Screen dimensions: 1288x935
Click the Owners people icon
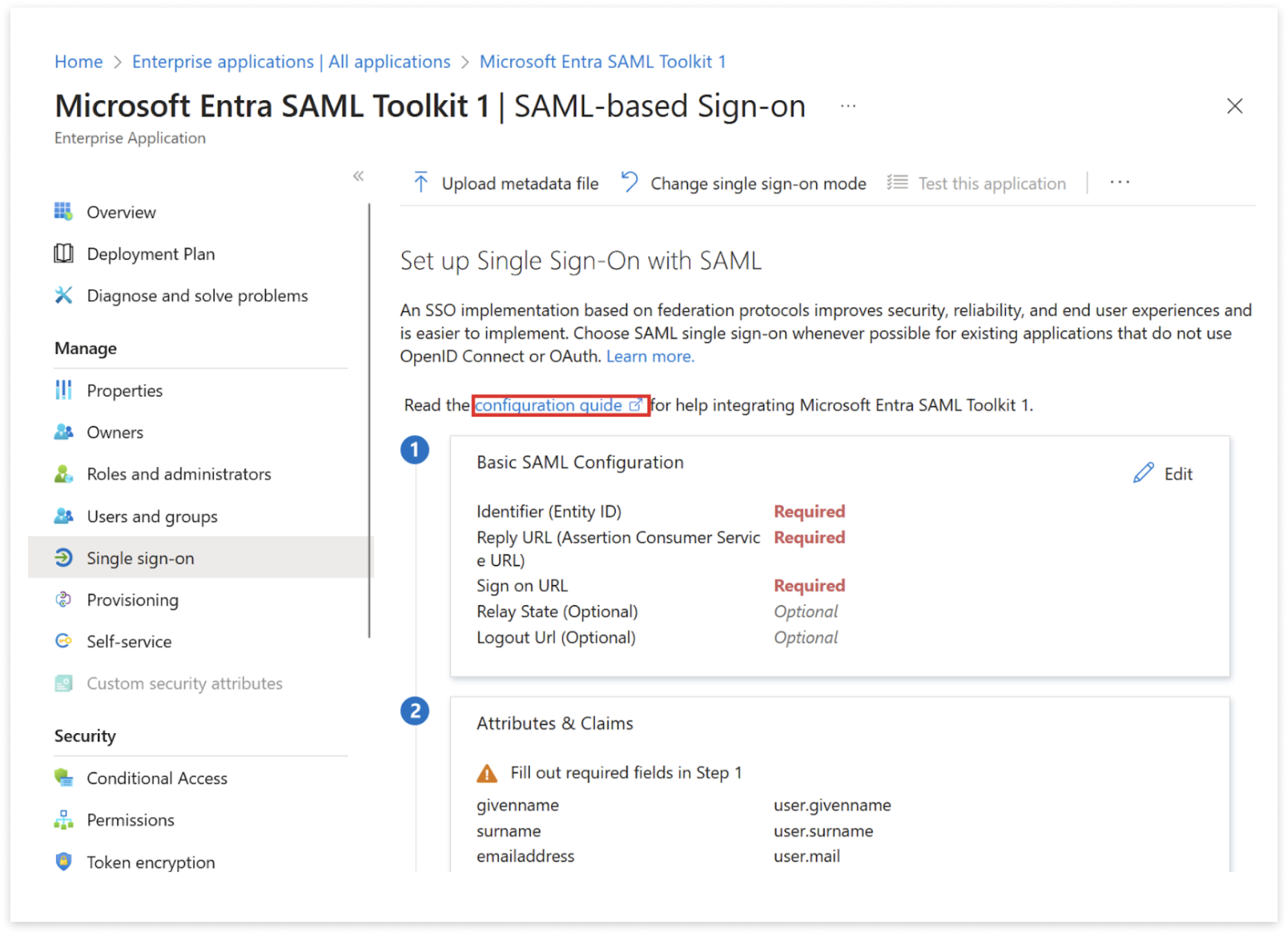(x=64, y=432)
